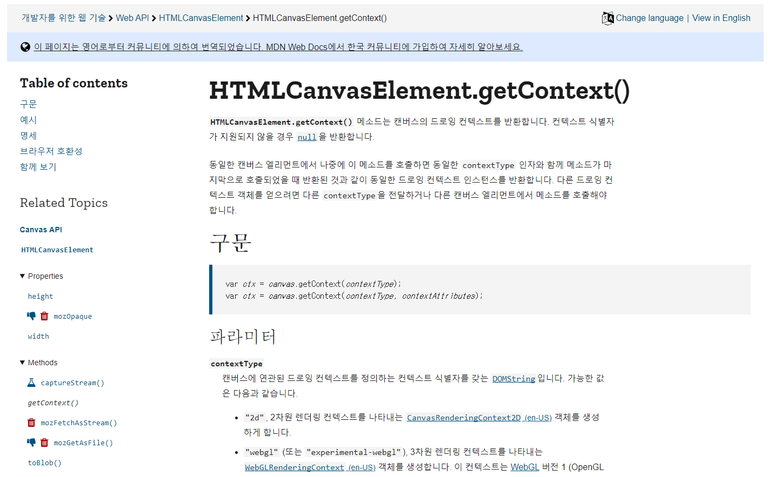Jump to 브라우저 호환성 section

coord(51,151)
